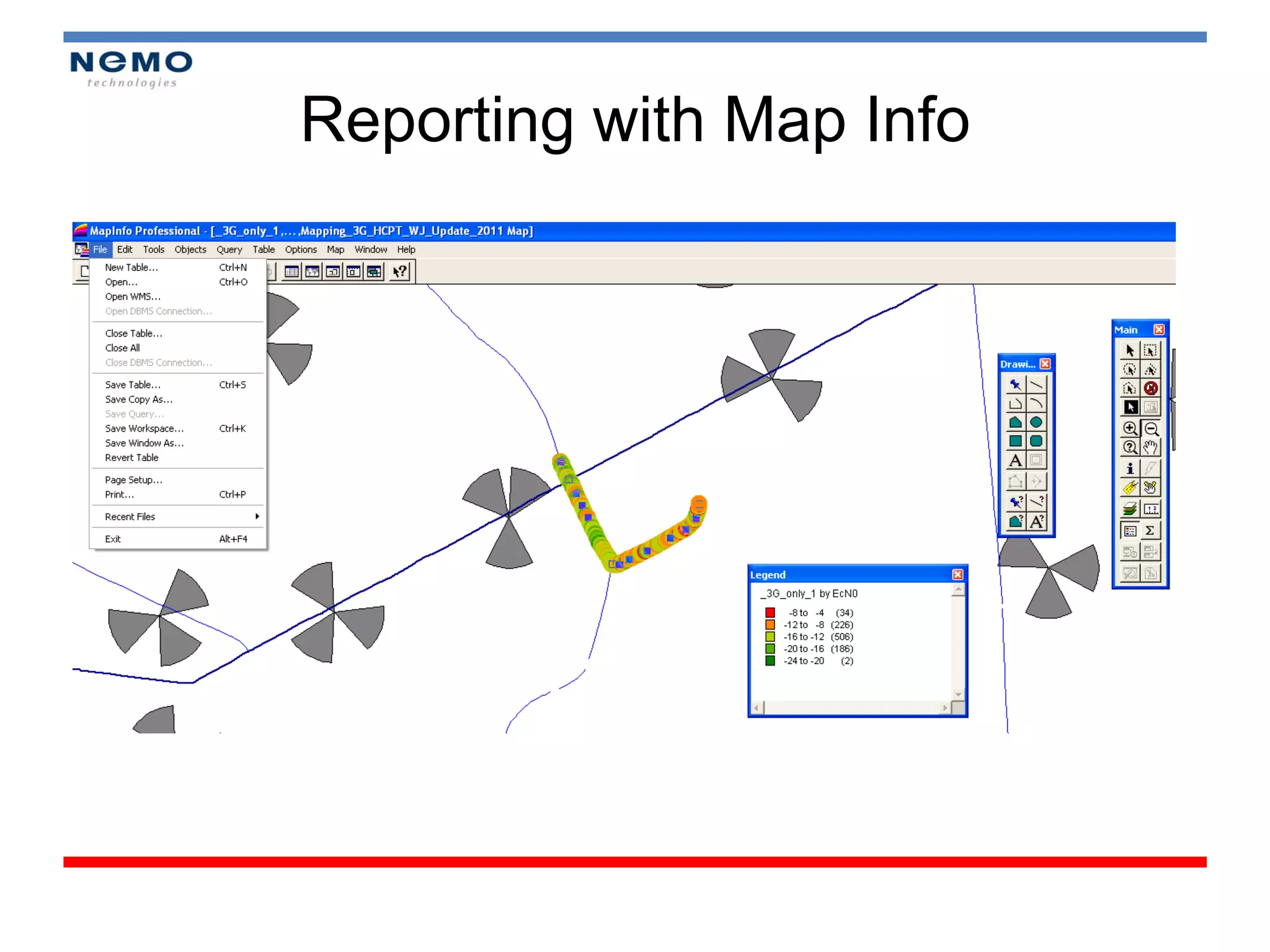Click New Redistricter window toolbar icon
This screenshot has width=1270, height=952.
(374, 271)
